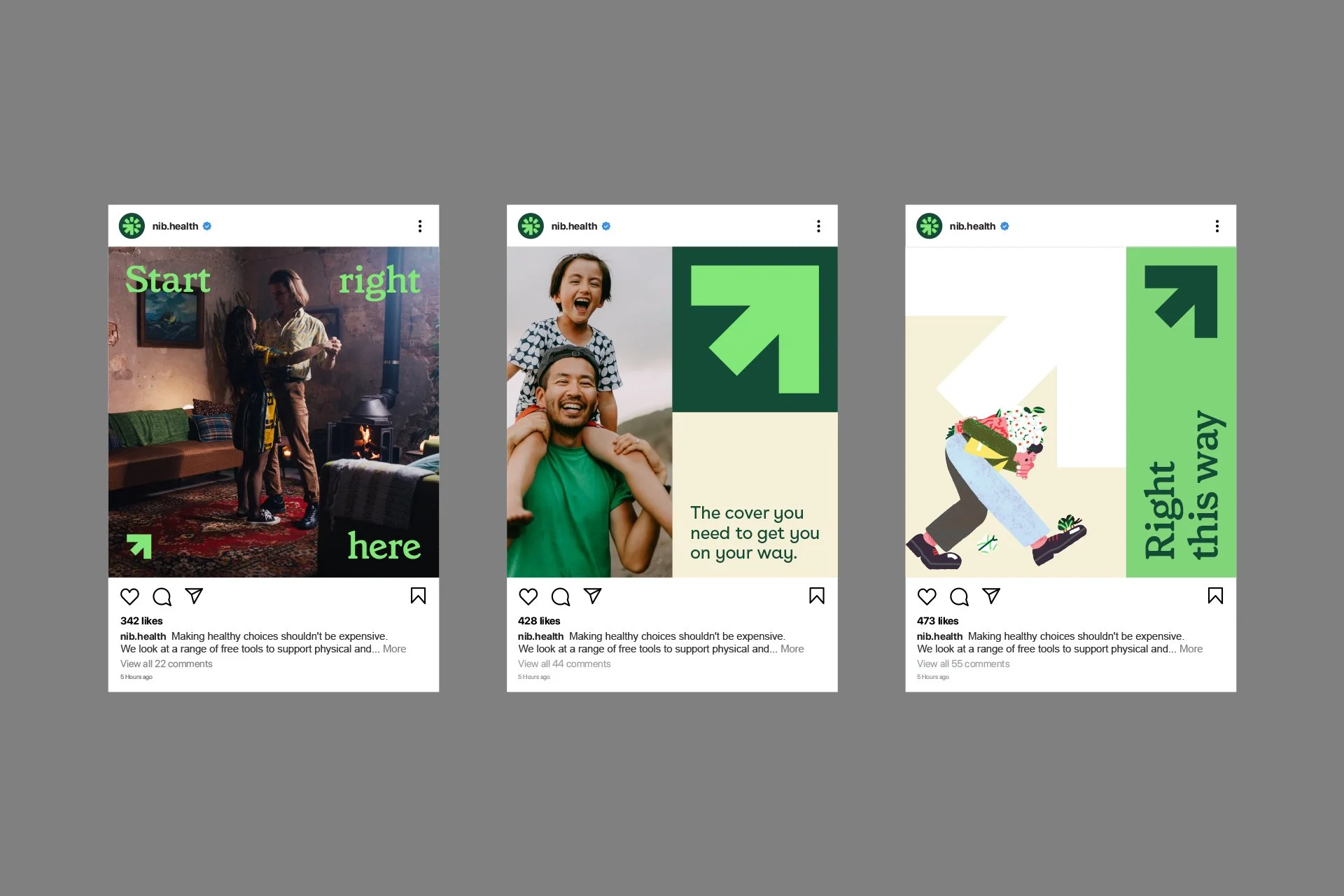Viewport: 1344px width, 896px height.
Task: Click verified badge on the 428 likes post
Action: click(606, 226)
